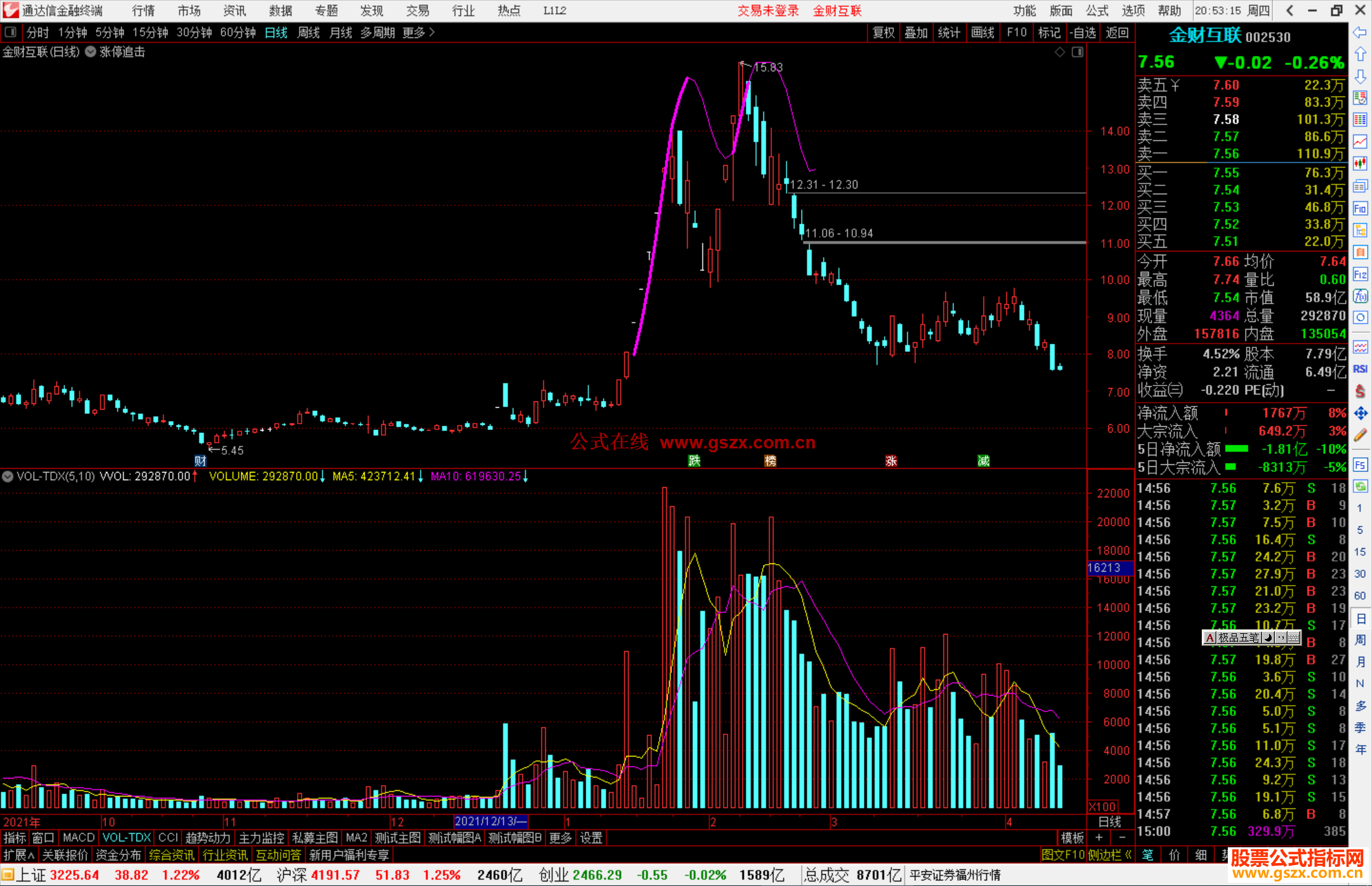1372x886 pixels.
Task: Click the 设置 settings button in indicator row
Action: (x=591, y=838)
